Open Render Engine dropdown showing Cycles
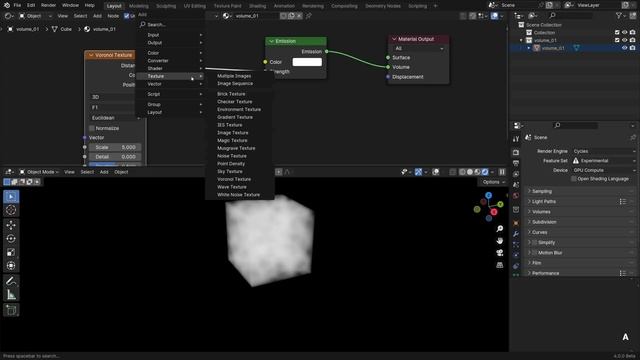640x360 pixels. [603, 151]
